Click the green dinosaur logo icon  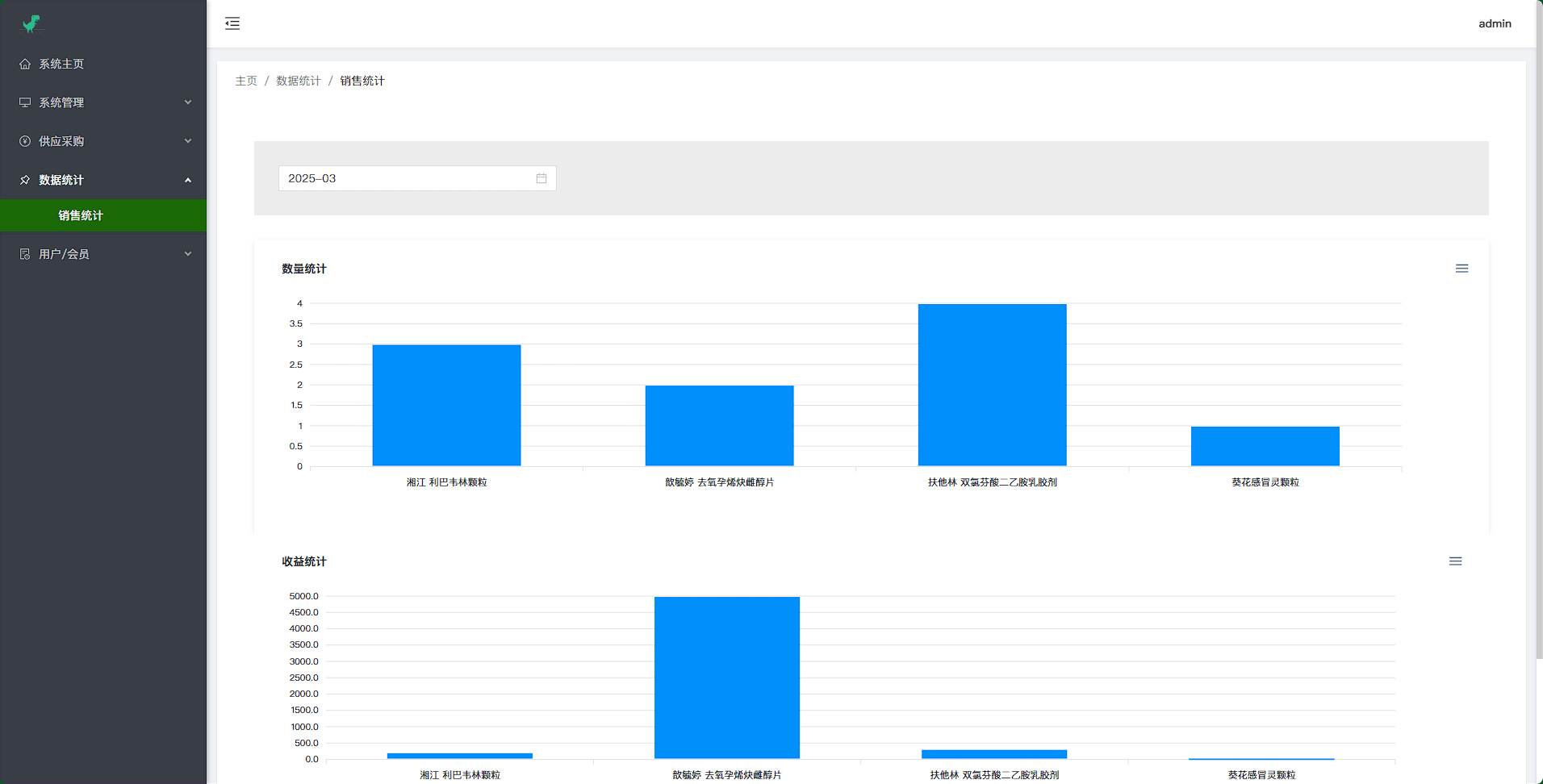(31, 24)
